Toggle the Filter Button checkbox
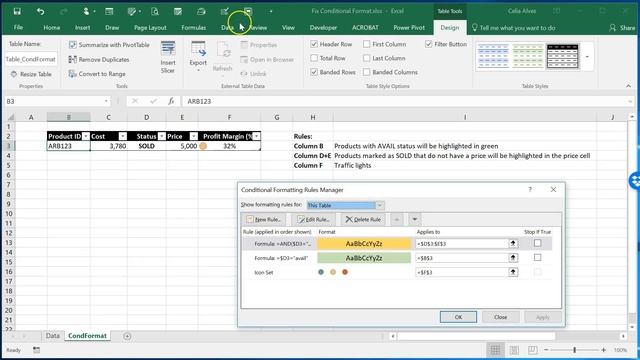Screen dimensions: 640x360 click(428, 44)
